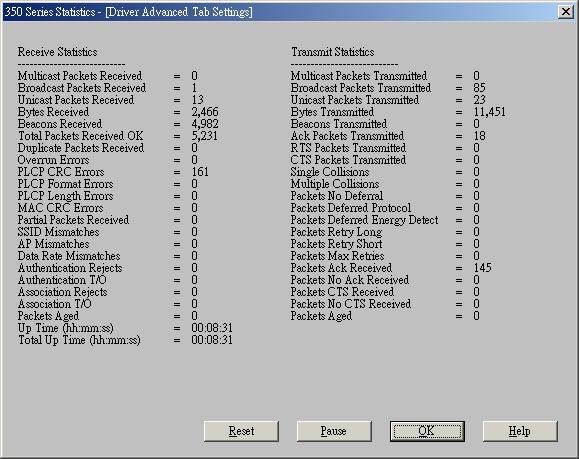Click the PLCP CRC Errors value 161
Screen dimensions: 579x459
tap(200, 172)
